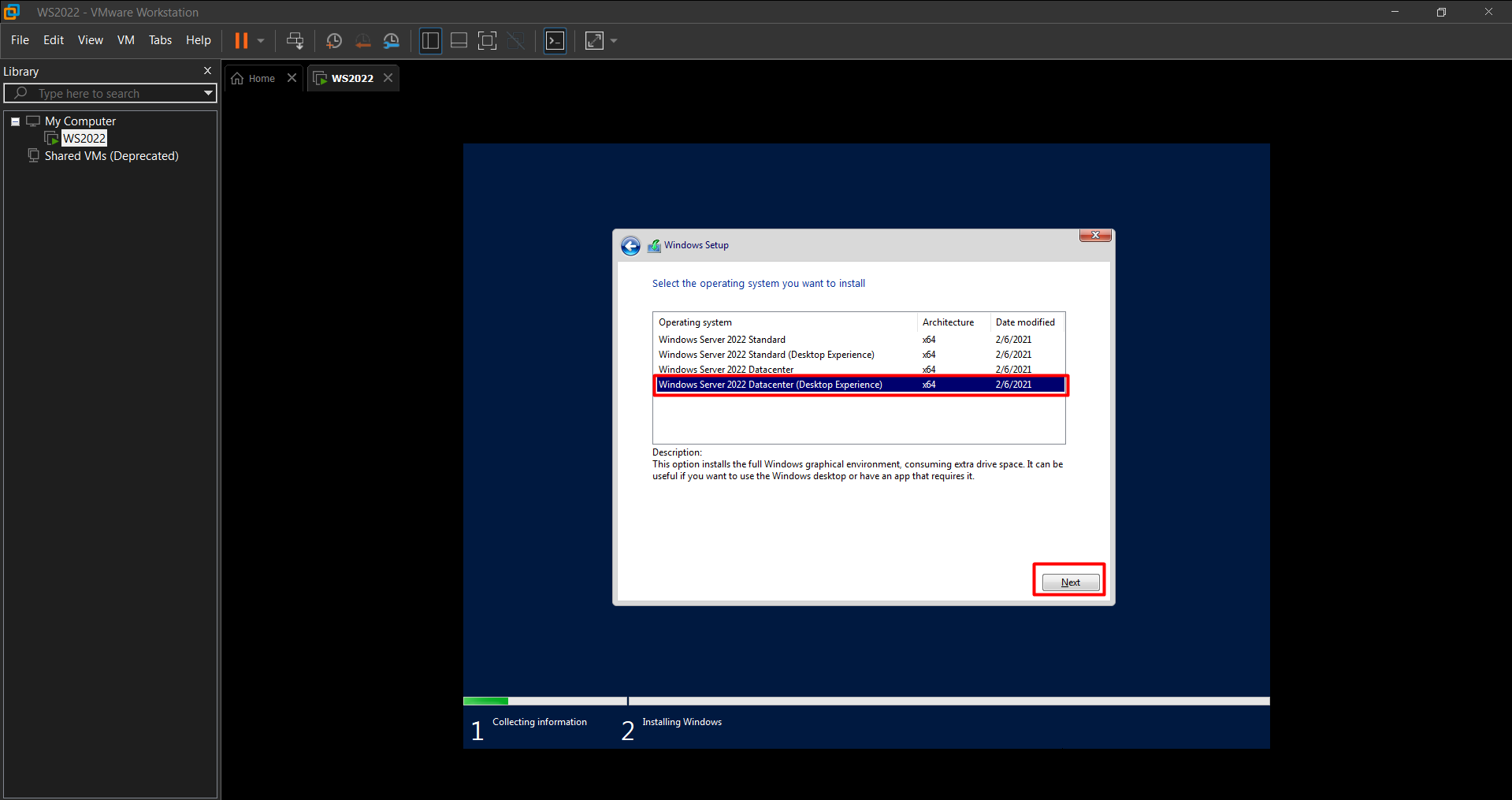1512x800 pixels.
Task: Select Windows Server 2022 Datacenter core row
Action: pyautogui.click(x=859, y=369)
